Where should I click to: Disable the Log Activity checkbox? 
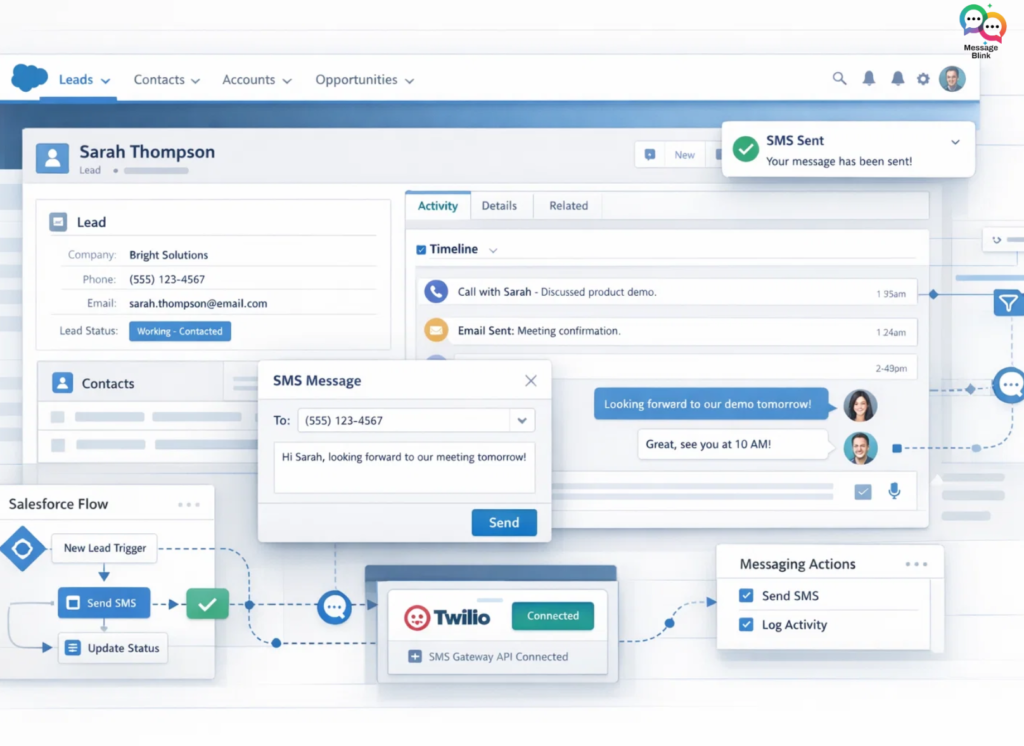pos(745,624)
